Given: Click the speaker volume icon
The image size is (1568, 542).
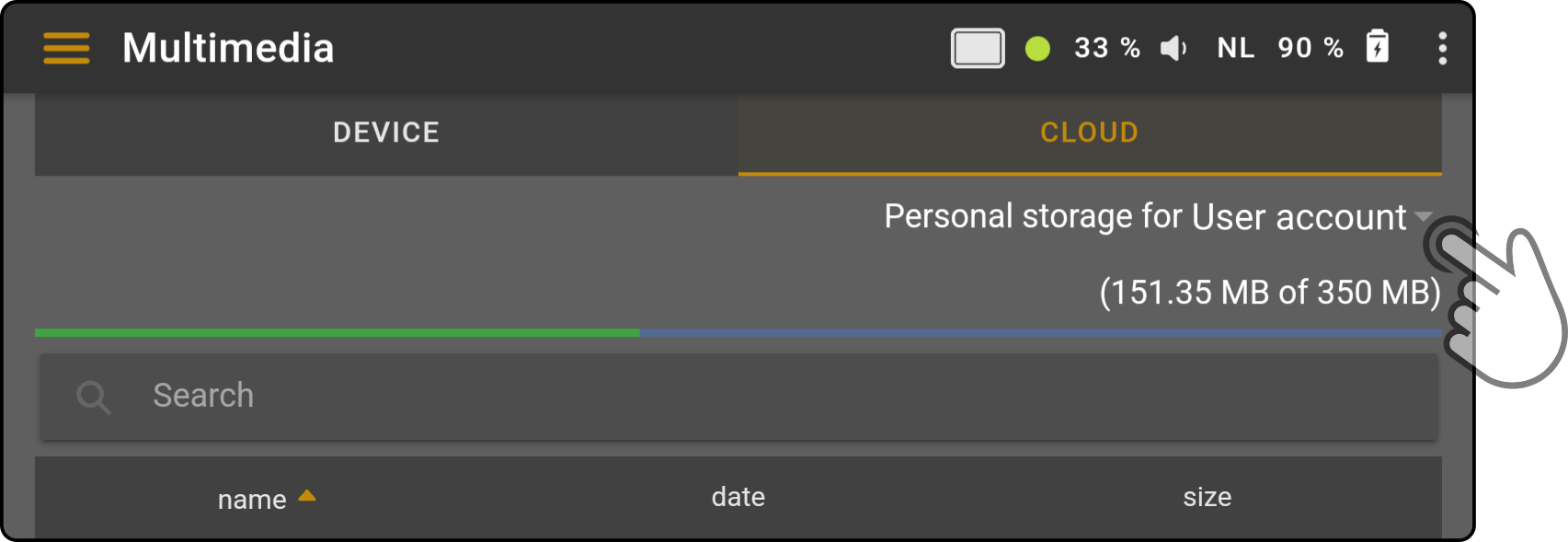Looking at the screenshot, I should pos(1173,48).
